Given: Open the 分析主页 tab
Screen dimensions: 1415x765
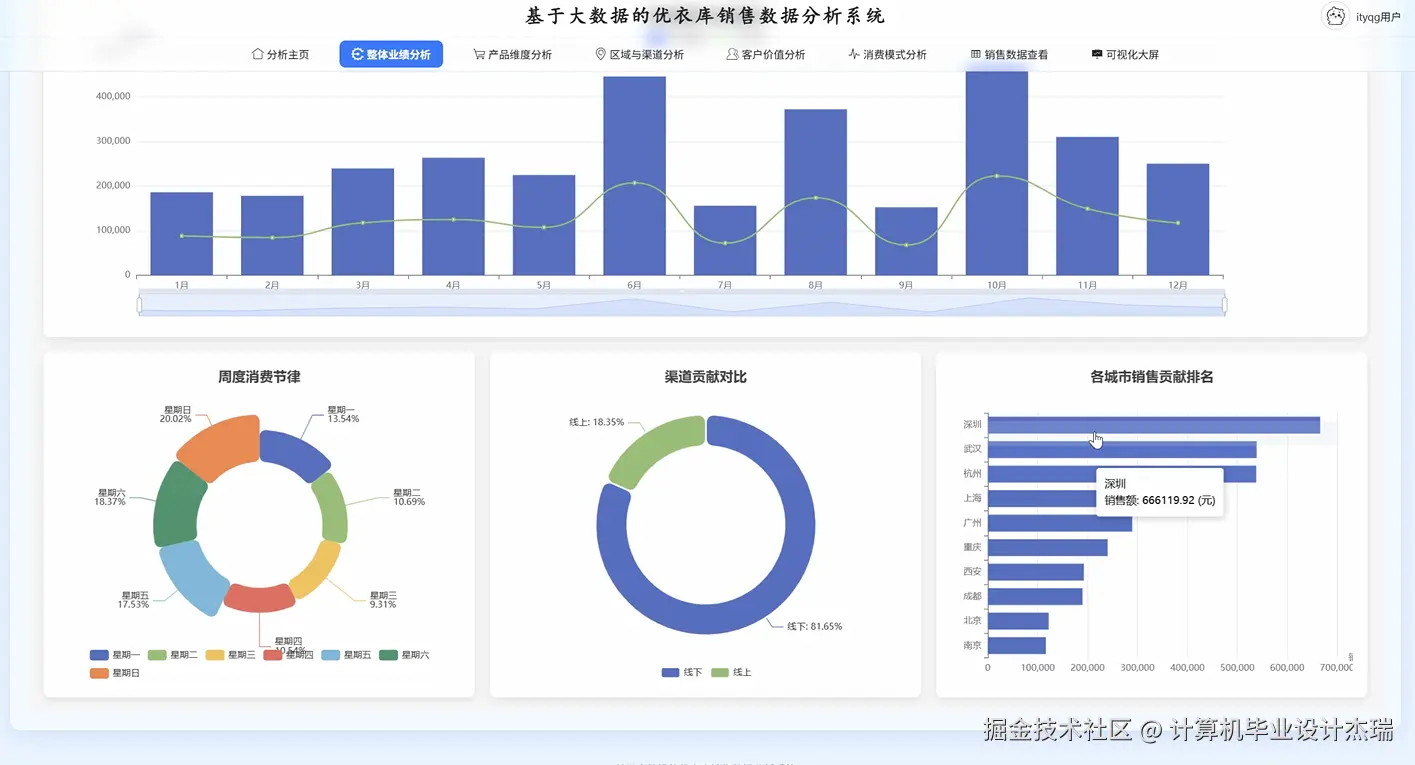Looking at the screenshot, I should (x=281, y=54).
